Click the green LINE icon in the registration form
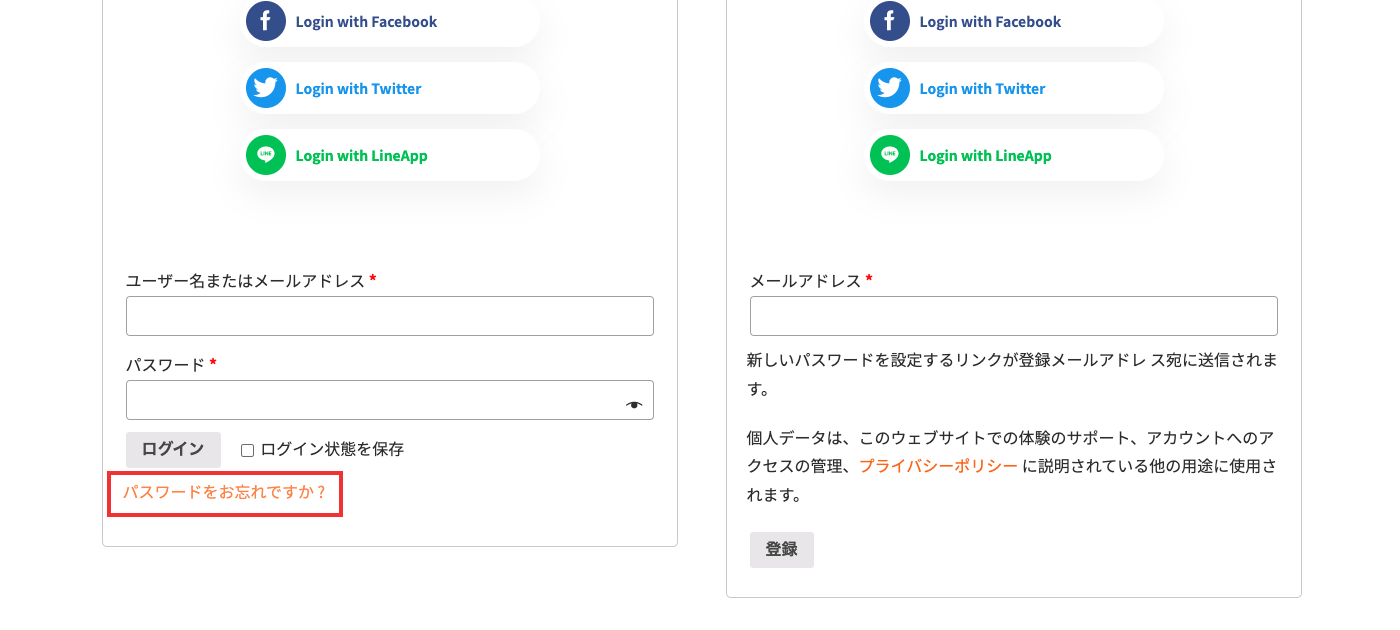Image resolution: width=1400 pixels, height=630 pixels. (890, 155)
